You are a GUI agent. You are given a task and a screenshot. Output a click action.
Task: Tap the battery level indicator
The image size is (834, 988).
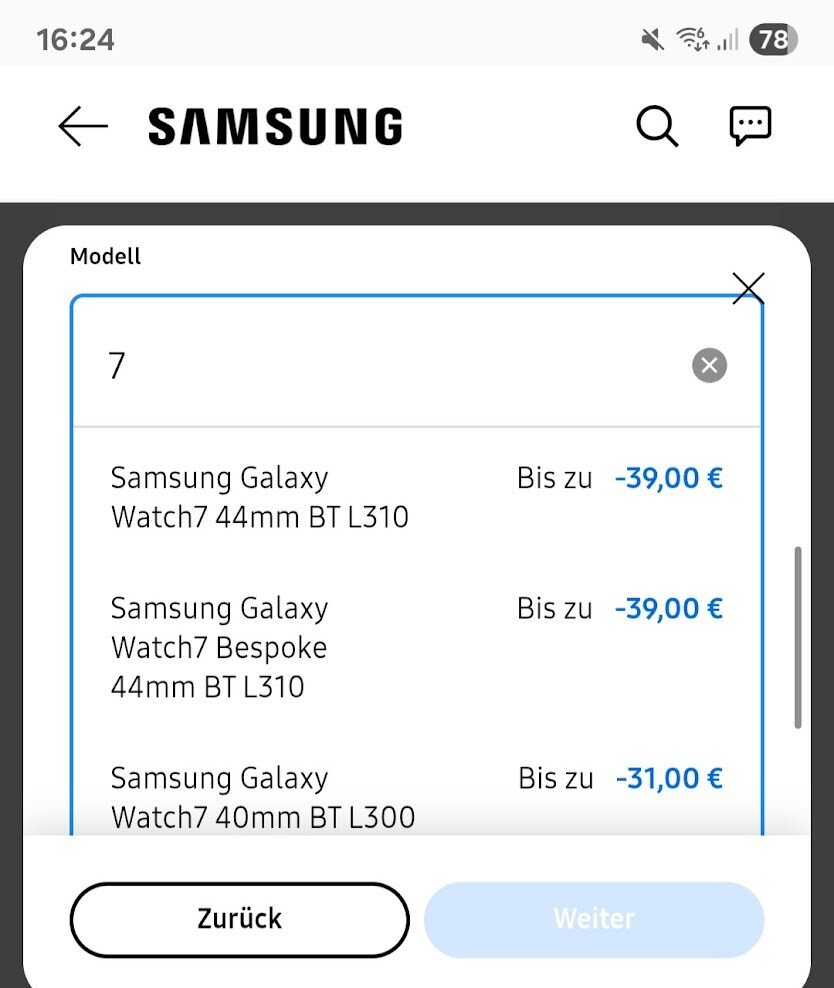773,40
